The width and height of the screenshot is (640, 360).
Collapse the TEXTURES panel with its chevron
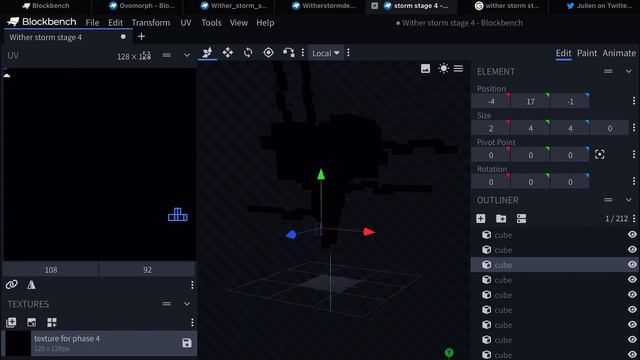pyautogui.click(x=187, y=304)
